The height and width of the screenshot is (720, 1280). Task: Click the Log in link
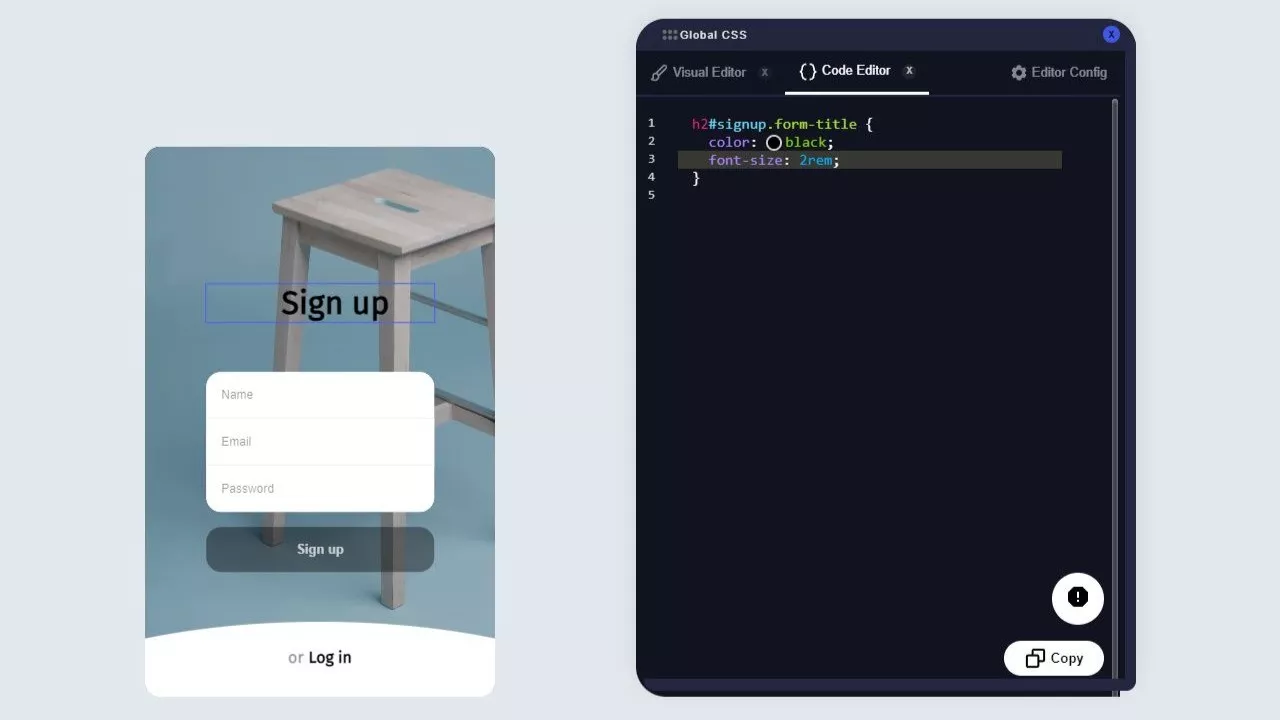(330, 657)
